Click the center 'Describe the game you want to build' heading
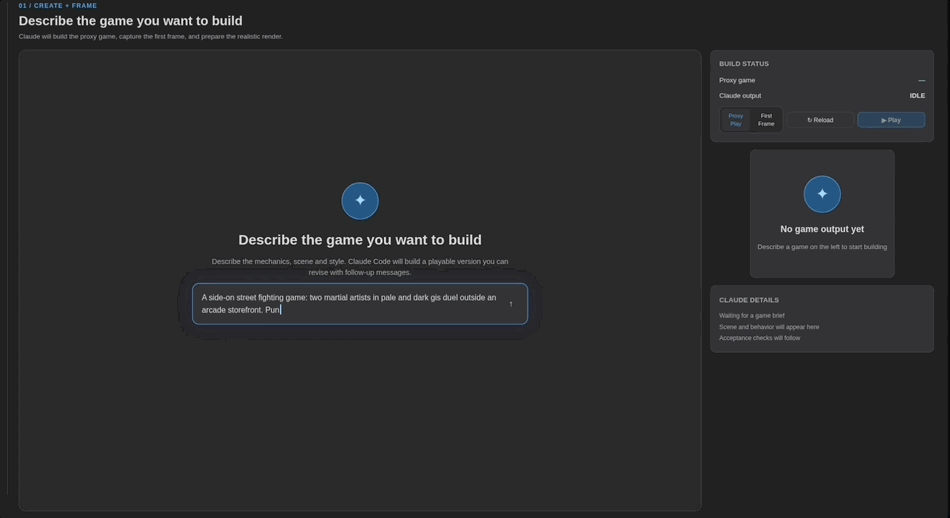Viewport: 950px width, 518px height. [x=360, y=240]
